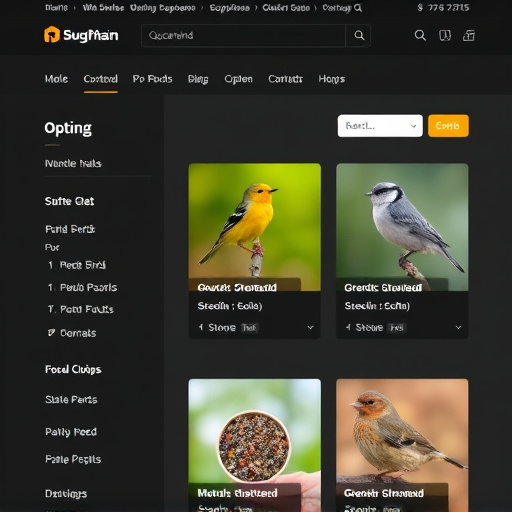This screenshot has width=512, height=512.
Task: Click the Dnatiogs sidebar link
Action: click(66, 494)
